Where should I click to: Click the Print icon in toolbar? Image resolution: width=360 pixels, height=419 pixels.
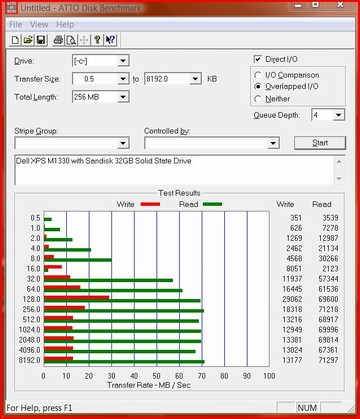coord(58,40)
